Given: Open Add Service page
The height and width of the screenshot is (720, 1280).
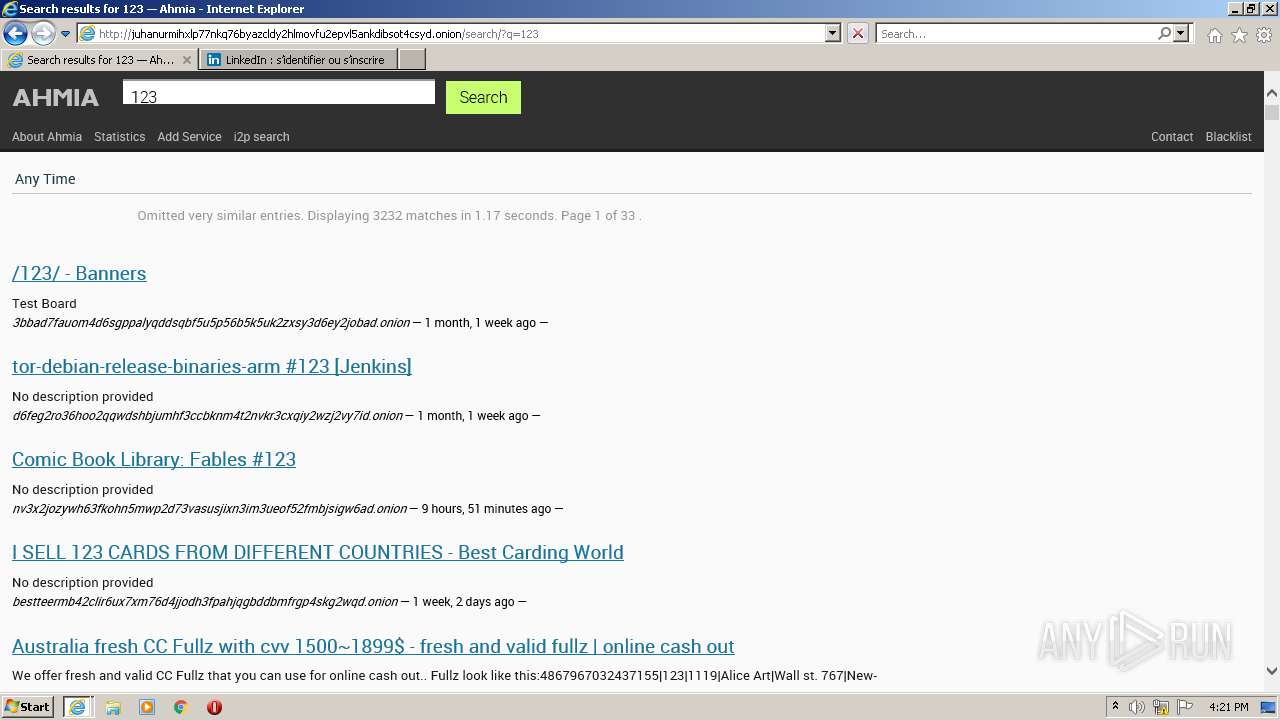Looking at the screenshot, I should [189, 137].
